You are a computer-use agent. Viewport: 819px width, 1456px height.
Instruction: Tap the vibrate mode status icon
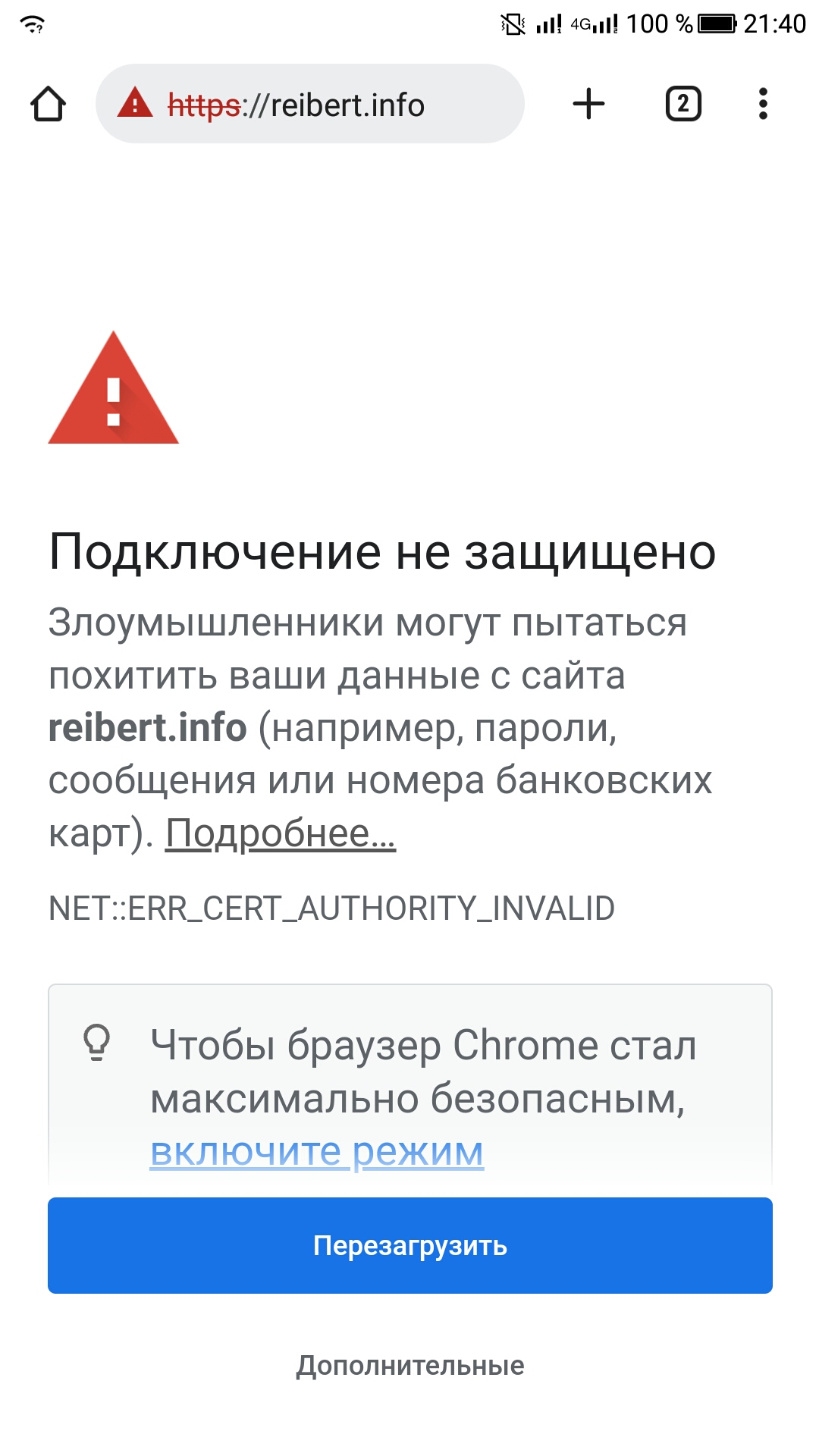[x=513, y=24]
